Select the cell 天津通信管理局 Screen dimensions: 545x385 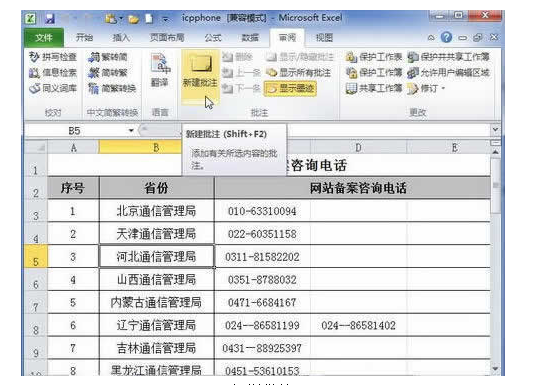click(x=156, y=234)
